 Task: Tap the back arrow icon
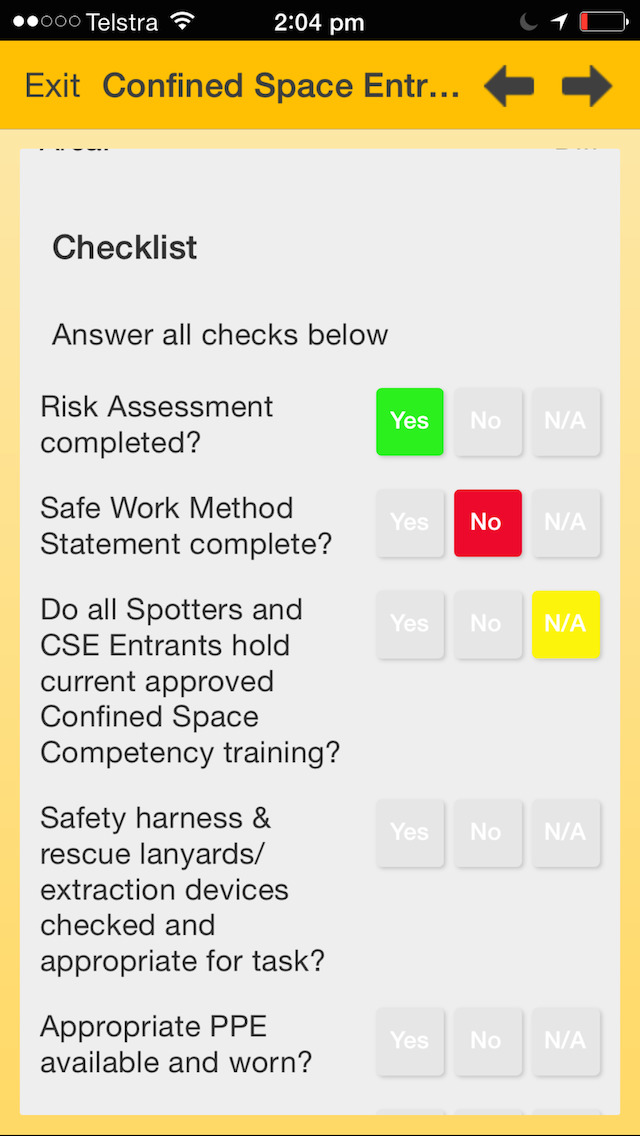[x=509, y=86]
